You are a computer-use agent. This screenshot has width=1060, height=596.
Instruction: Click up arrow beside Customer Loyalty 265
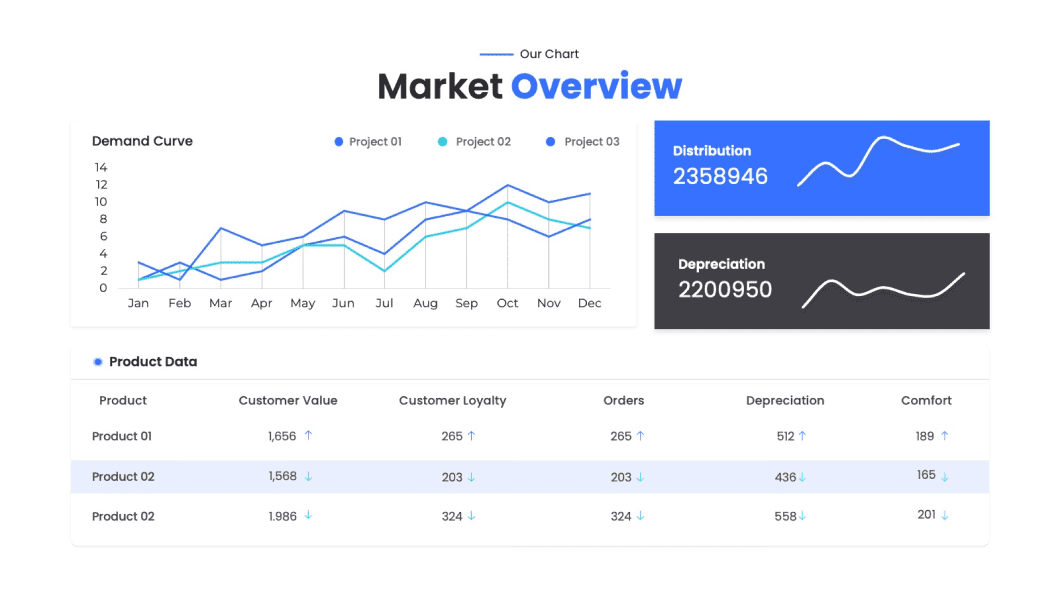pyautogui.click(x=471, y=437)
